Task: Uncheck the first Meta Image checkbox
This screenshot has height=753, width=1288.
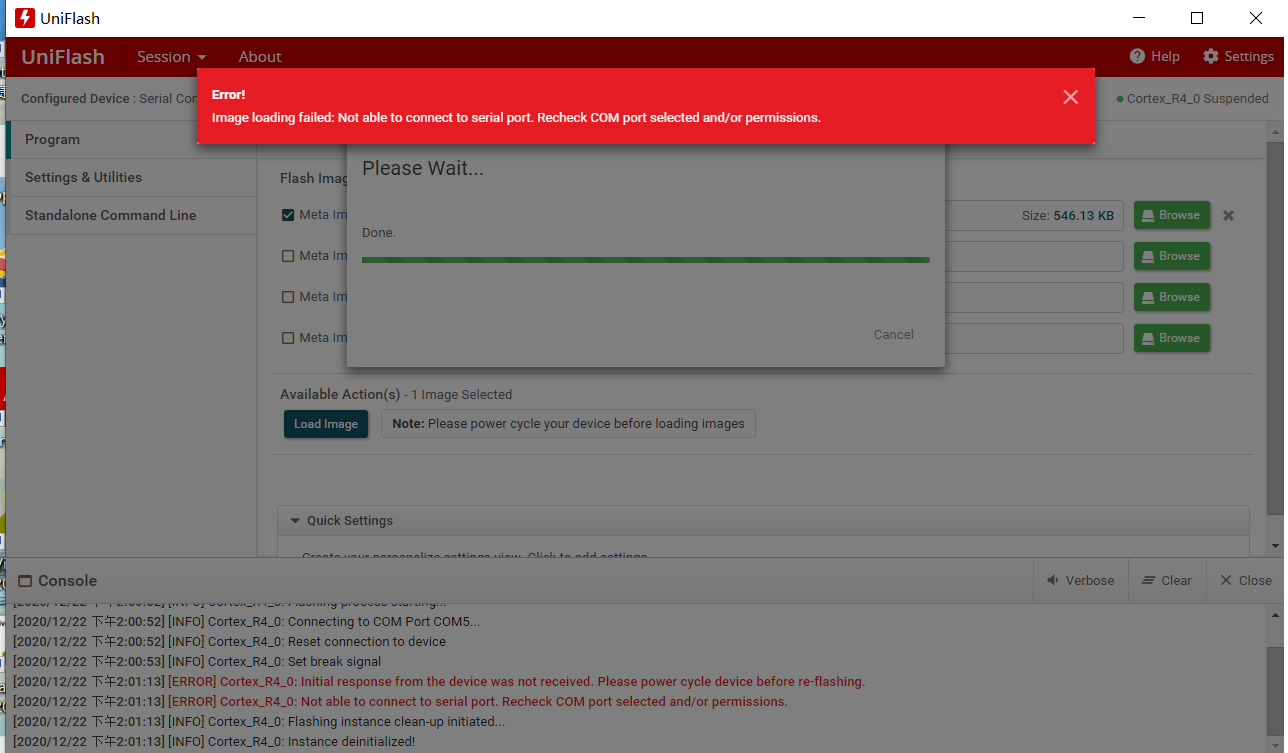Action: [x=288, y=215]
